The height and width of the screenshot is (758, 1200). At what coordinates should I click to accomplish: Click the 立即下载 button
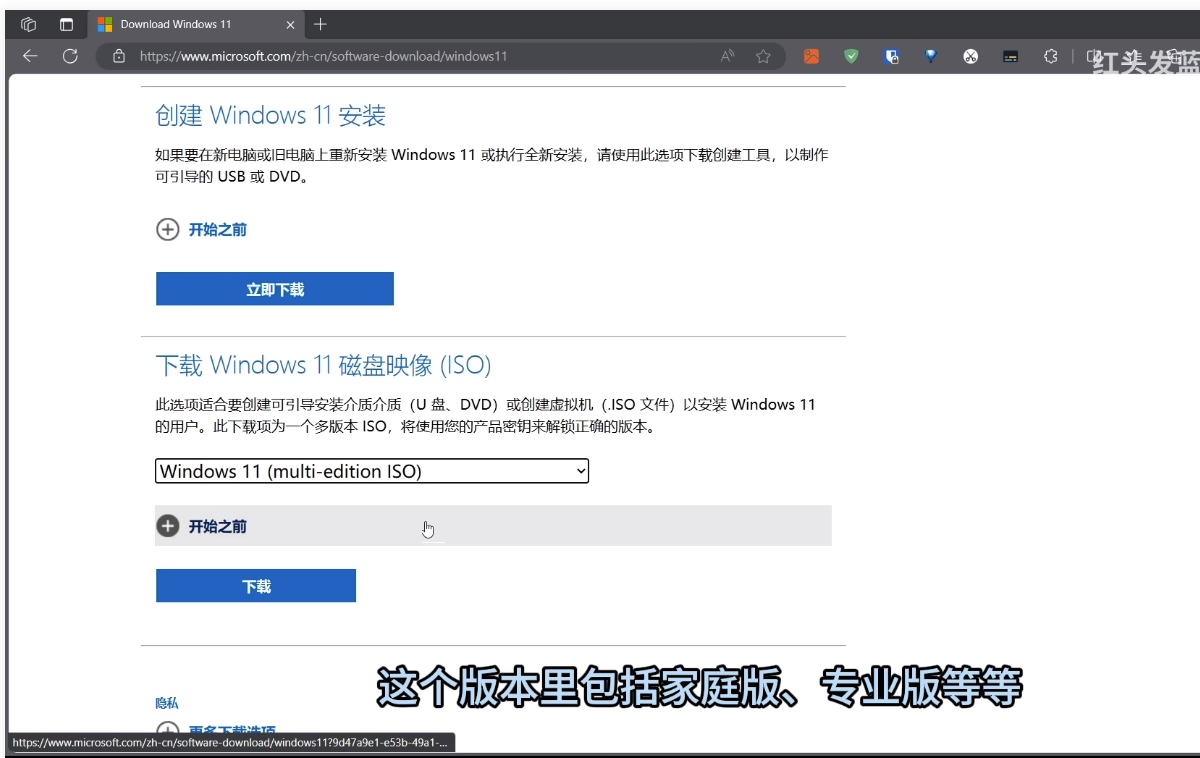pos(275,289)
